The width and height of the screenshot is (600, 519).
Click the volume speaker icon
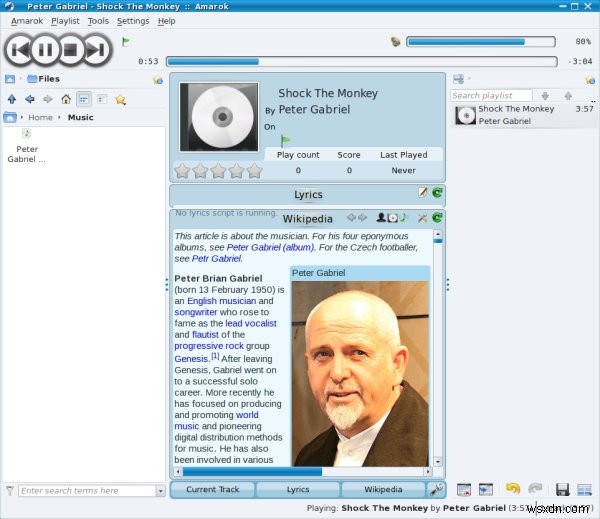[x=396, y=42]
